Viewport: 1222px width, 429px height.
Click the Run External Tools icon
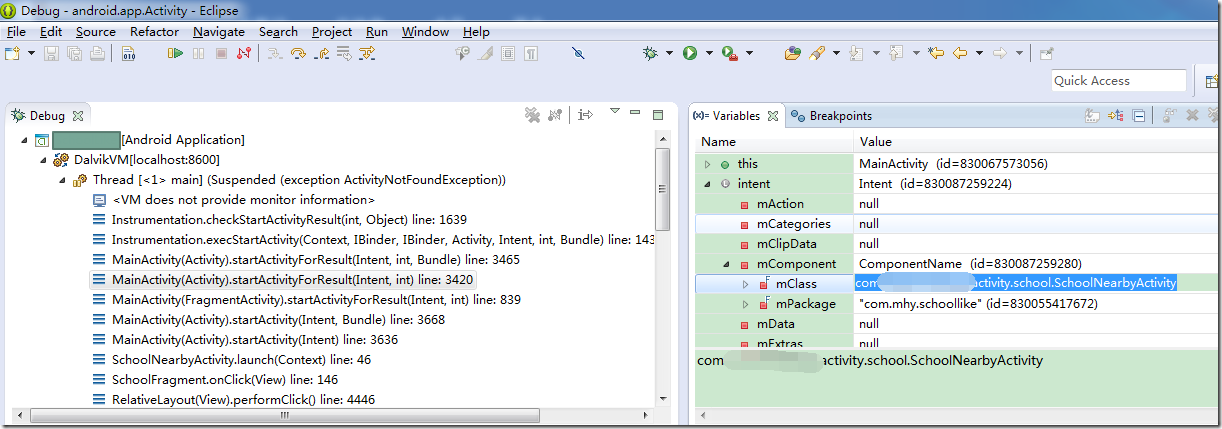coord(730,53)
